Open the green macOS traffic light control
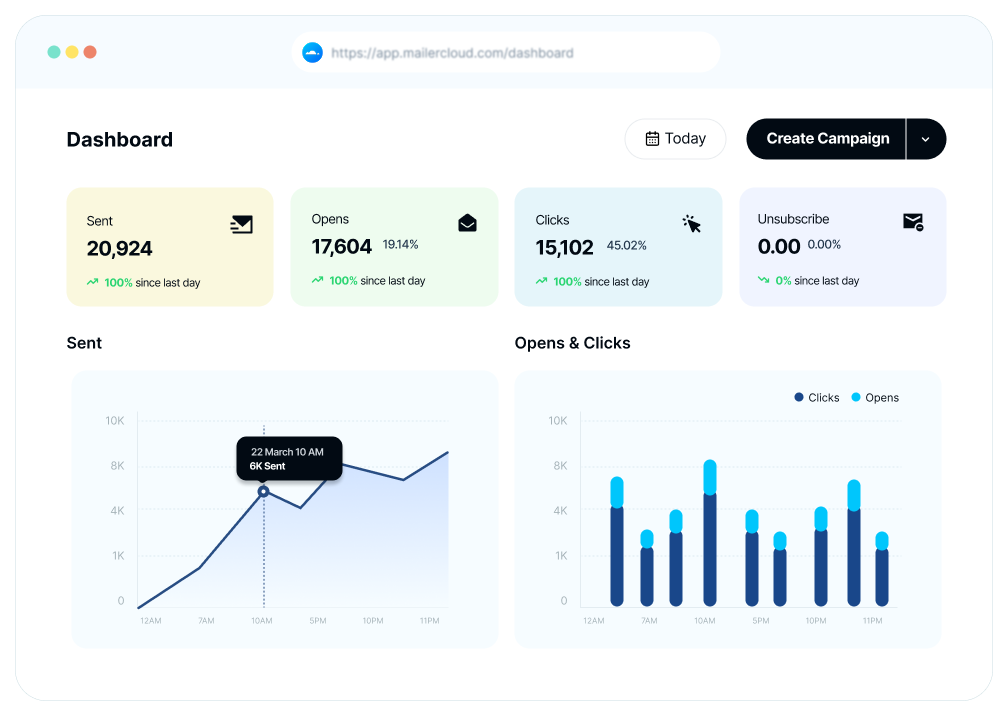Image resolution: width=1008 pixels, height=716 pixels. 55,51
